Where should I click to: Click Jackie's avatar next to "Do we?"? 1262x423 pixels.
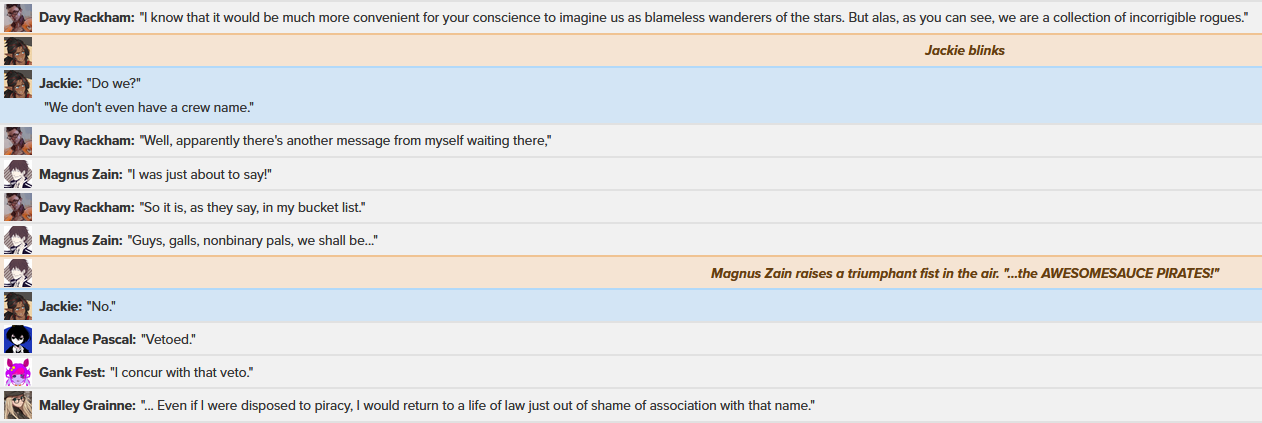(18, 84)
